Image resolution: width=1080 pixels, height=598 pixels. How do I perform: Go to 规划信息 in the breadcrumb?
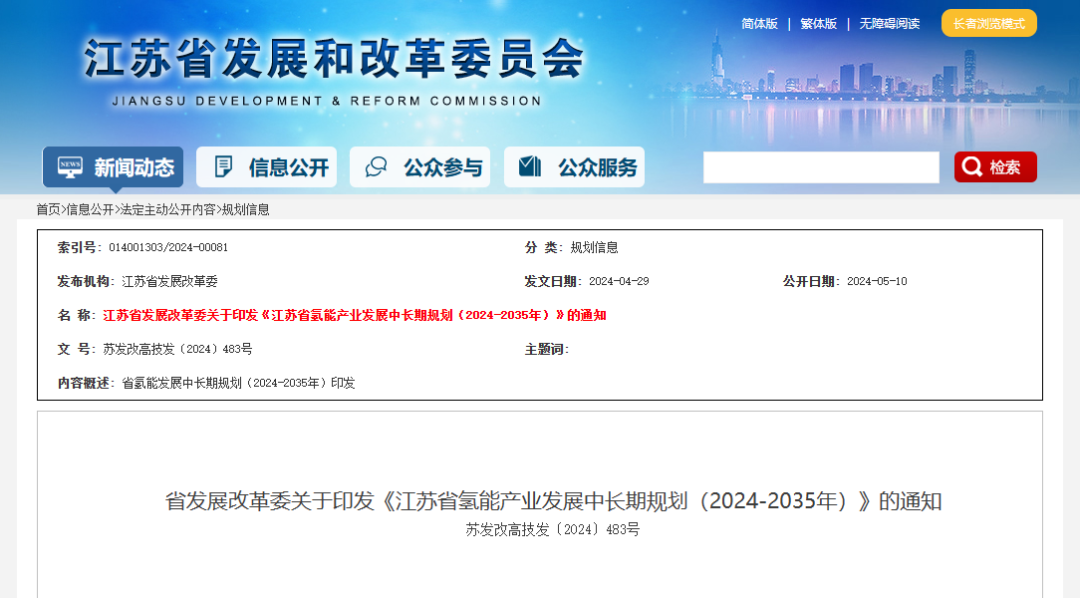click(245, 209)
